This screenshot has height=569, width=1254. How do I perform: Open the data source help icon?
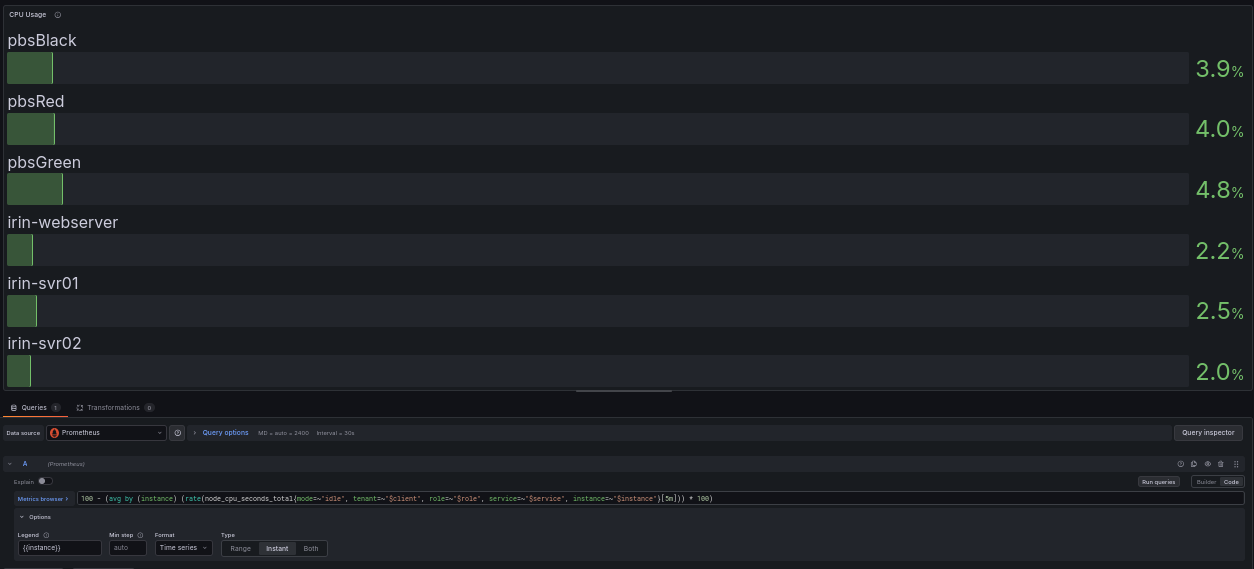point(178,433)
